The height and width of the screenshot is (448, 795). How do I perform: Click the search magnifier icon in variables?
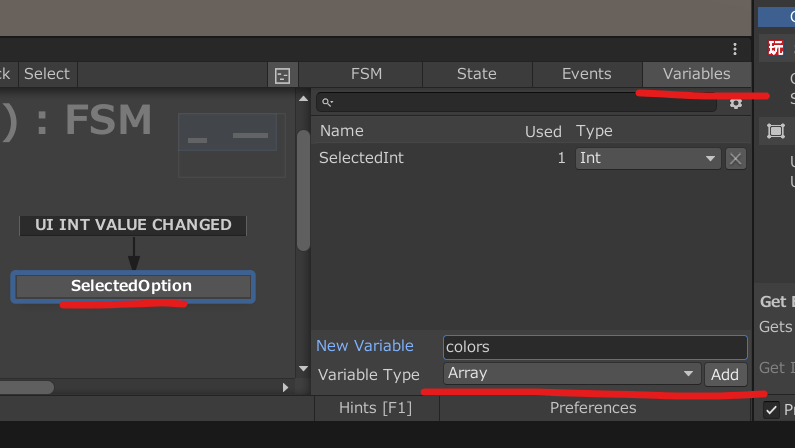coord(327,102)
